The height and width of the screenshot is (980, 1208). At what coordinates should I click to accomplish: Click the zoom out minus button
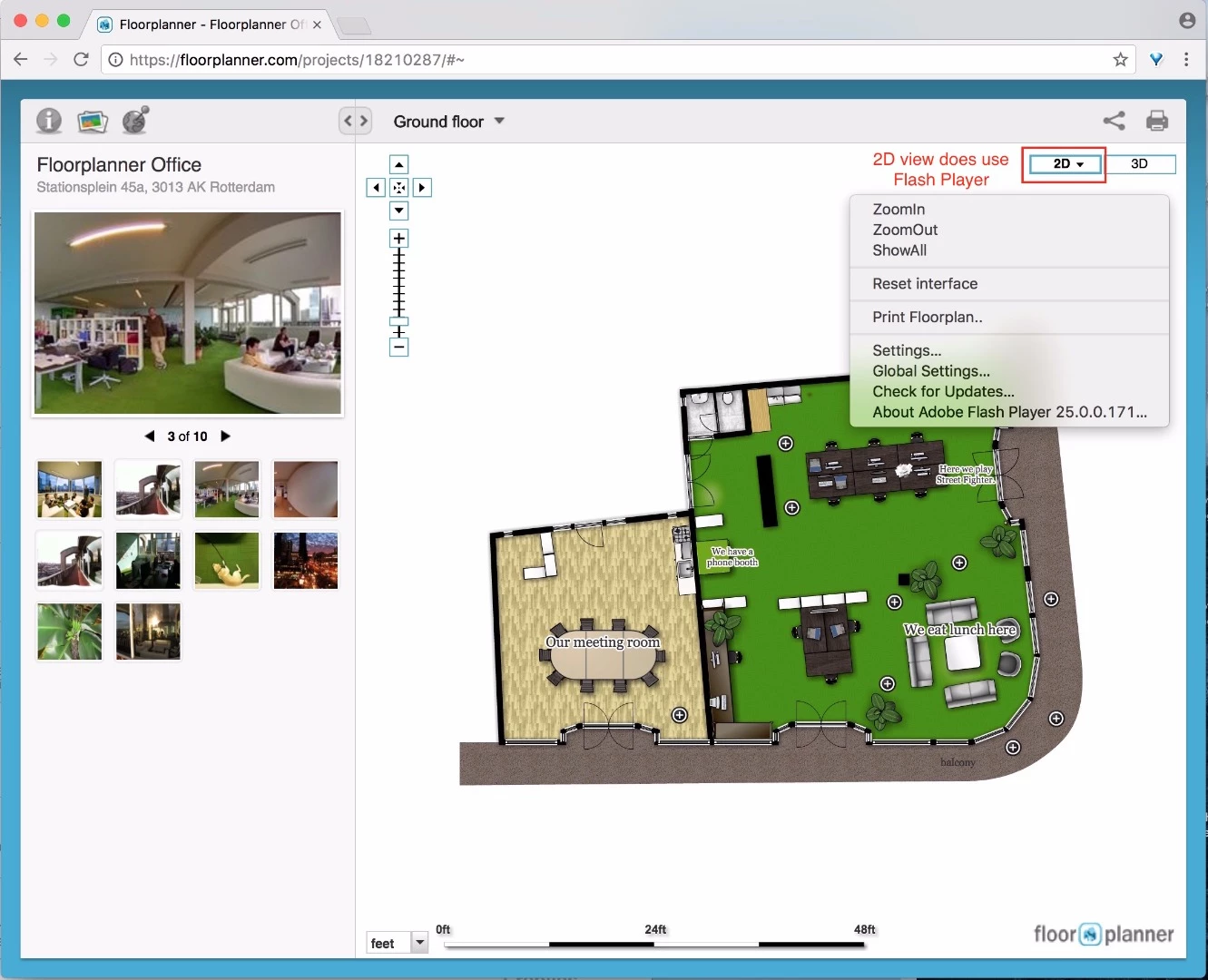coord(398,348)
